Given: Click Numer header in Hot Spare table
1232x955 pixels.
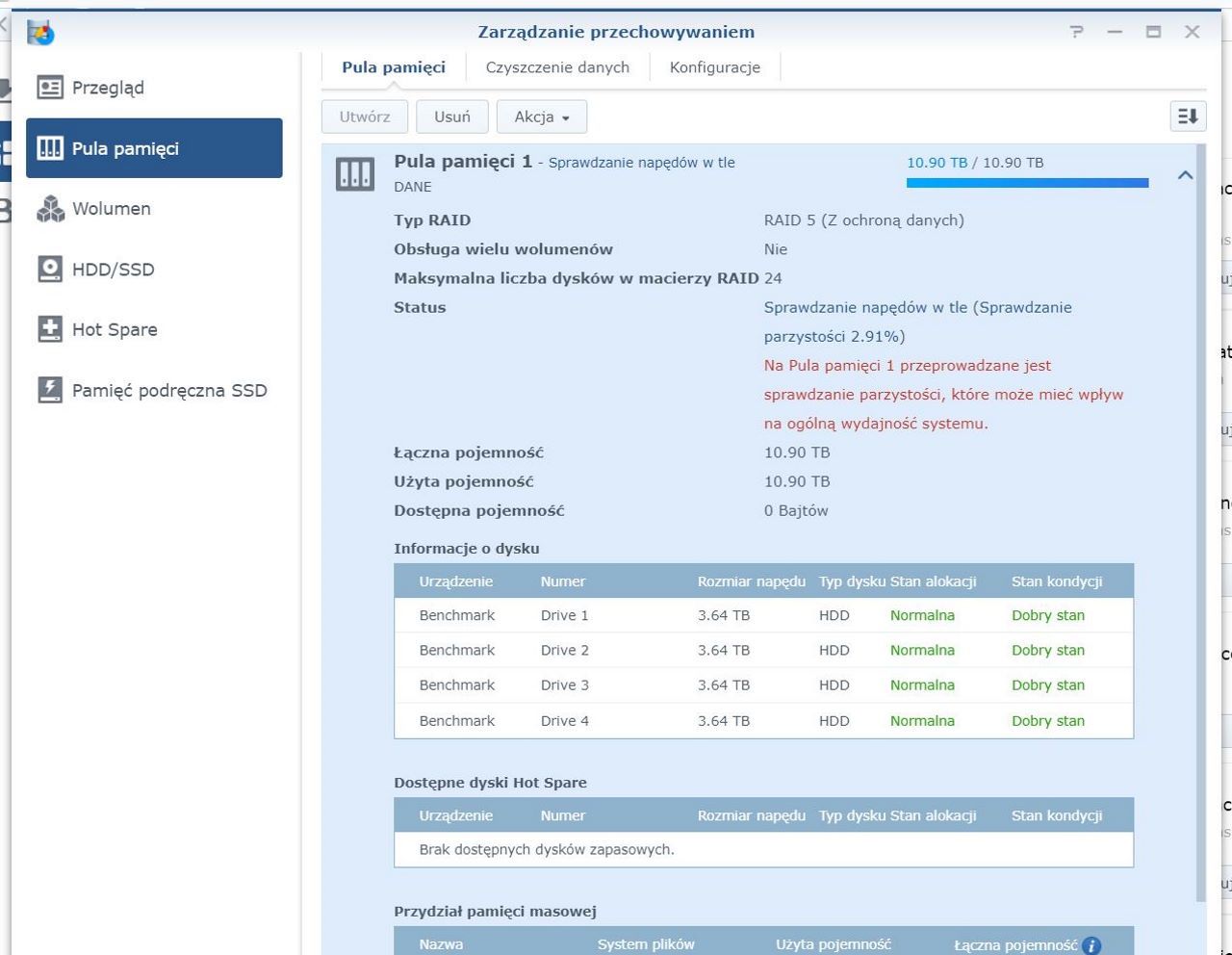Looking at the screenshot, I should tap(562, 815).
